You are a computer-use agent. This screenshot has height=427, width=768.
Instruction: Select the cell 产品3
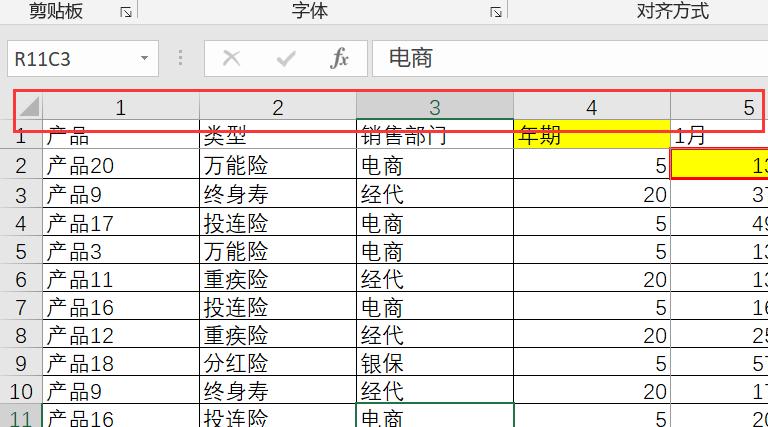(121, 251)
